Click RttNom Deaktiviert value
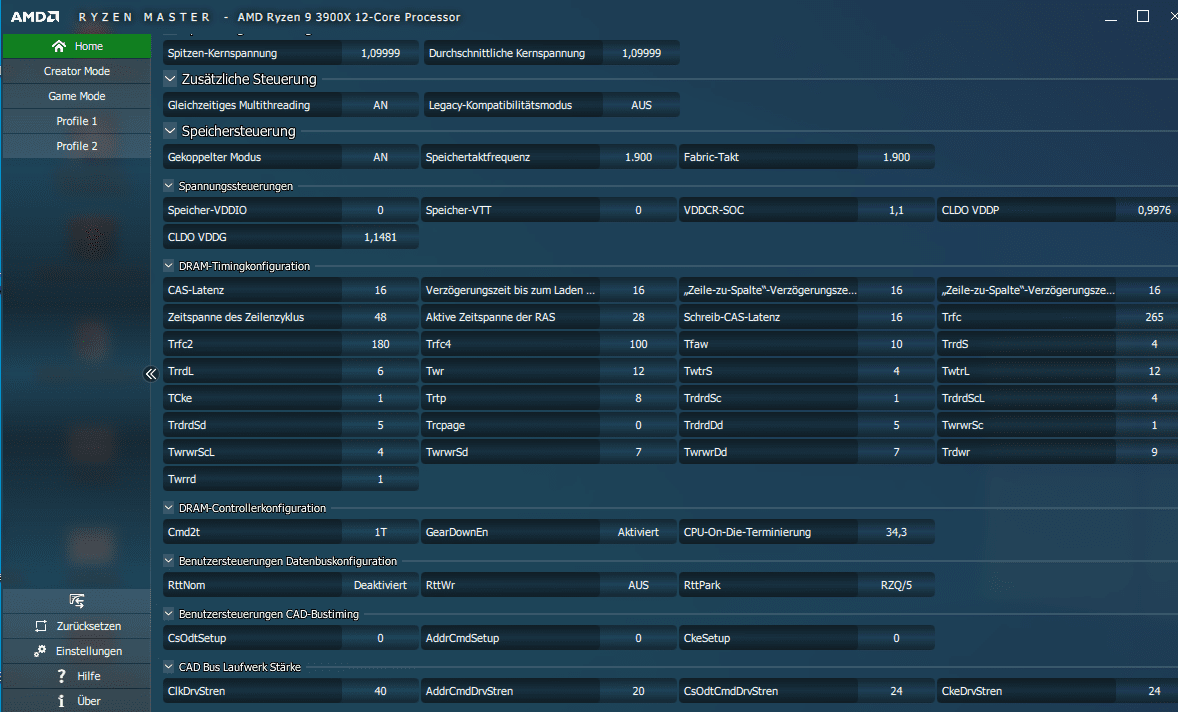 point(380,585)
